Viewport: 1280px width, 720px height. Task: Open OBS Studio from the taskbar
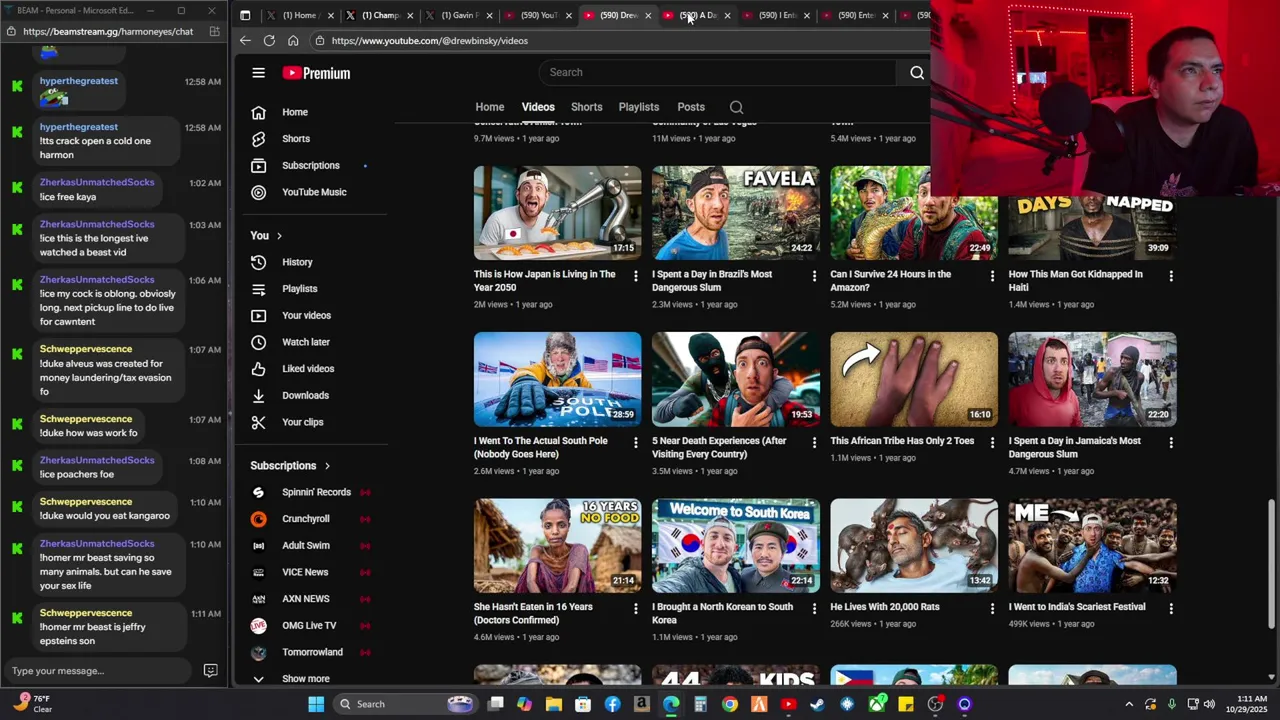pyautogui.click(x=935, y=704)
